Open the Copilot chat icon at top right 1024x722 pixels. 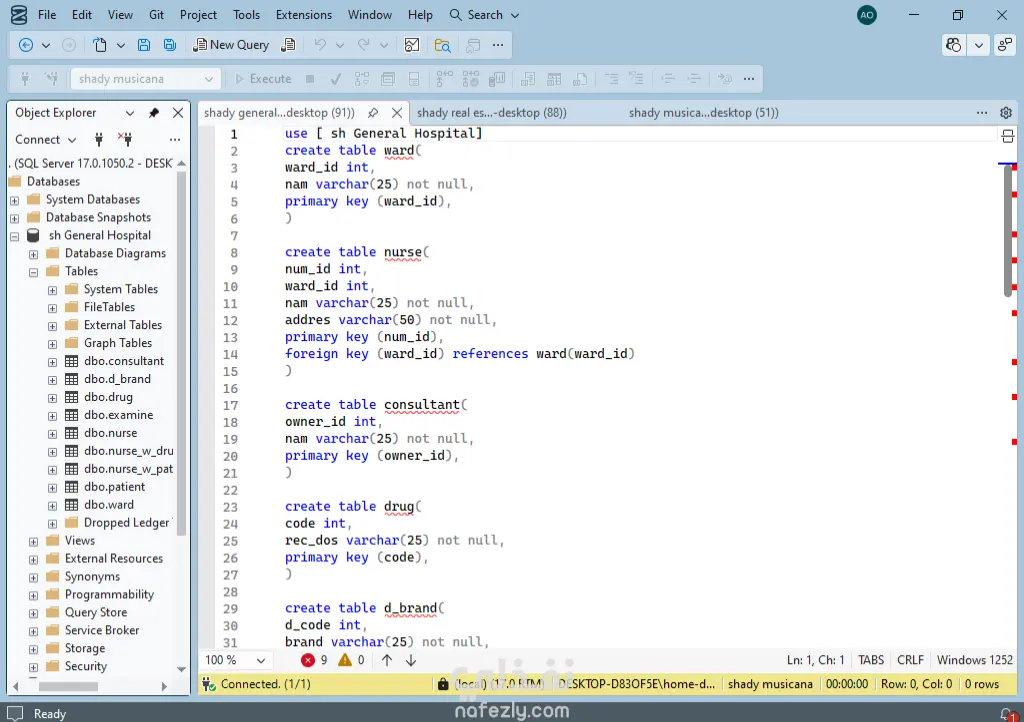point(953,45)
